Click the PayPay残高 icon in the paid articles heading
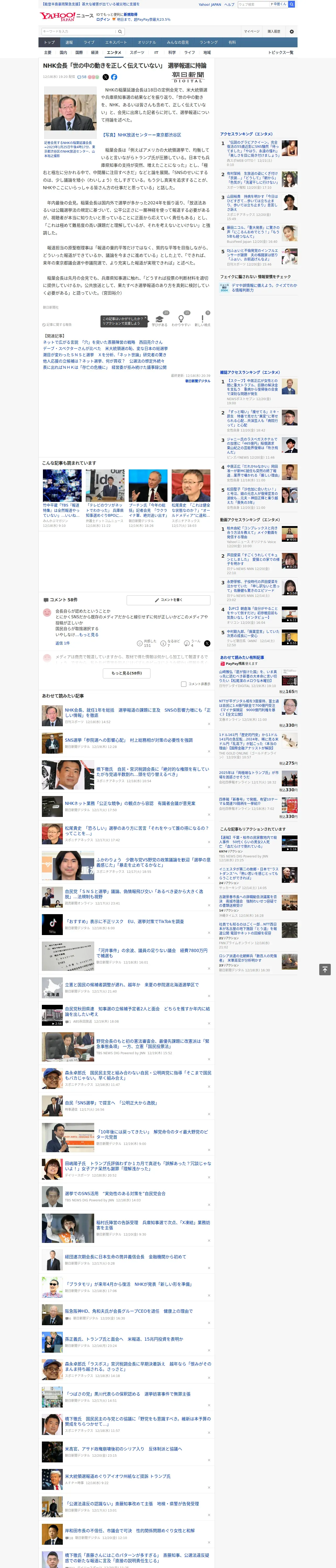This screenshot has width=336, height=1568. [223, 664]
